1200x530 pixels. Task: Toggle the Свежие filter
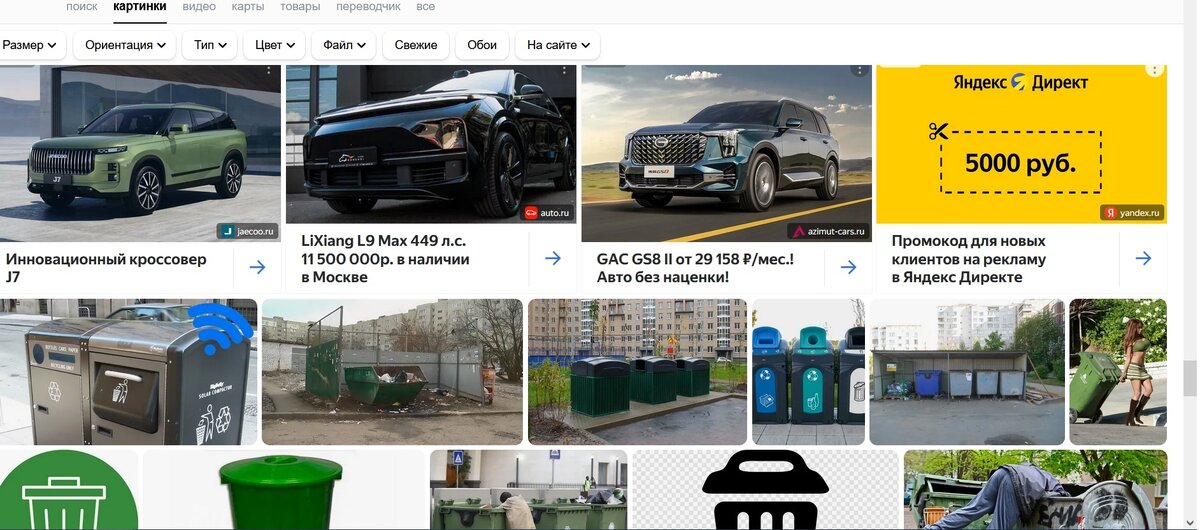click(416, 45)
